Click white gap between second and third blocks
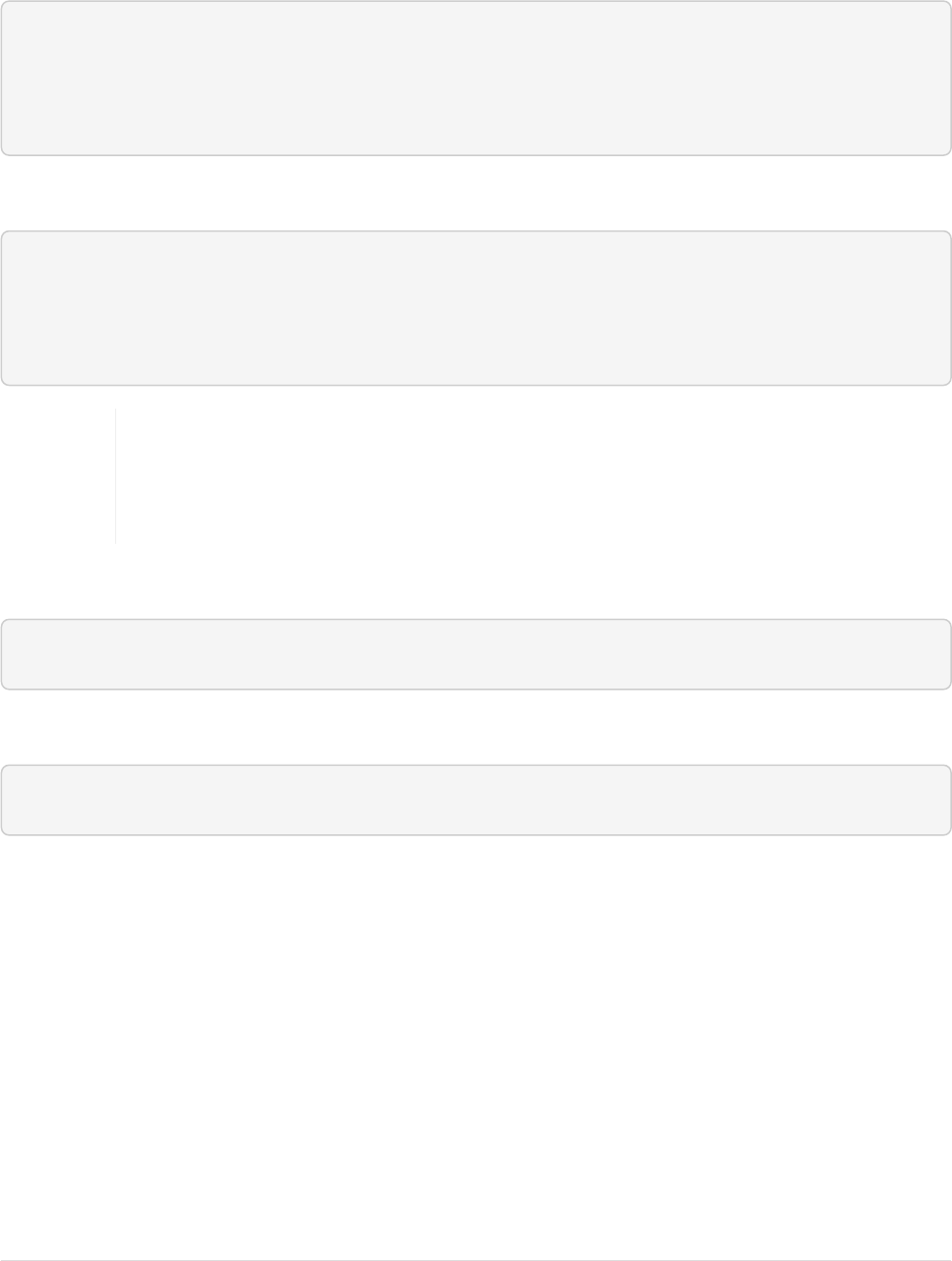Screen dimensions: 952x1261 coord(476,583)
